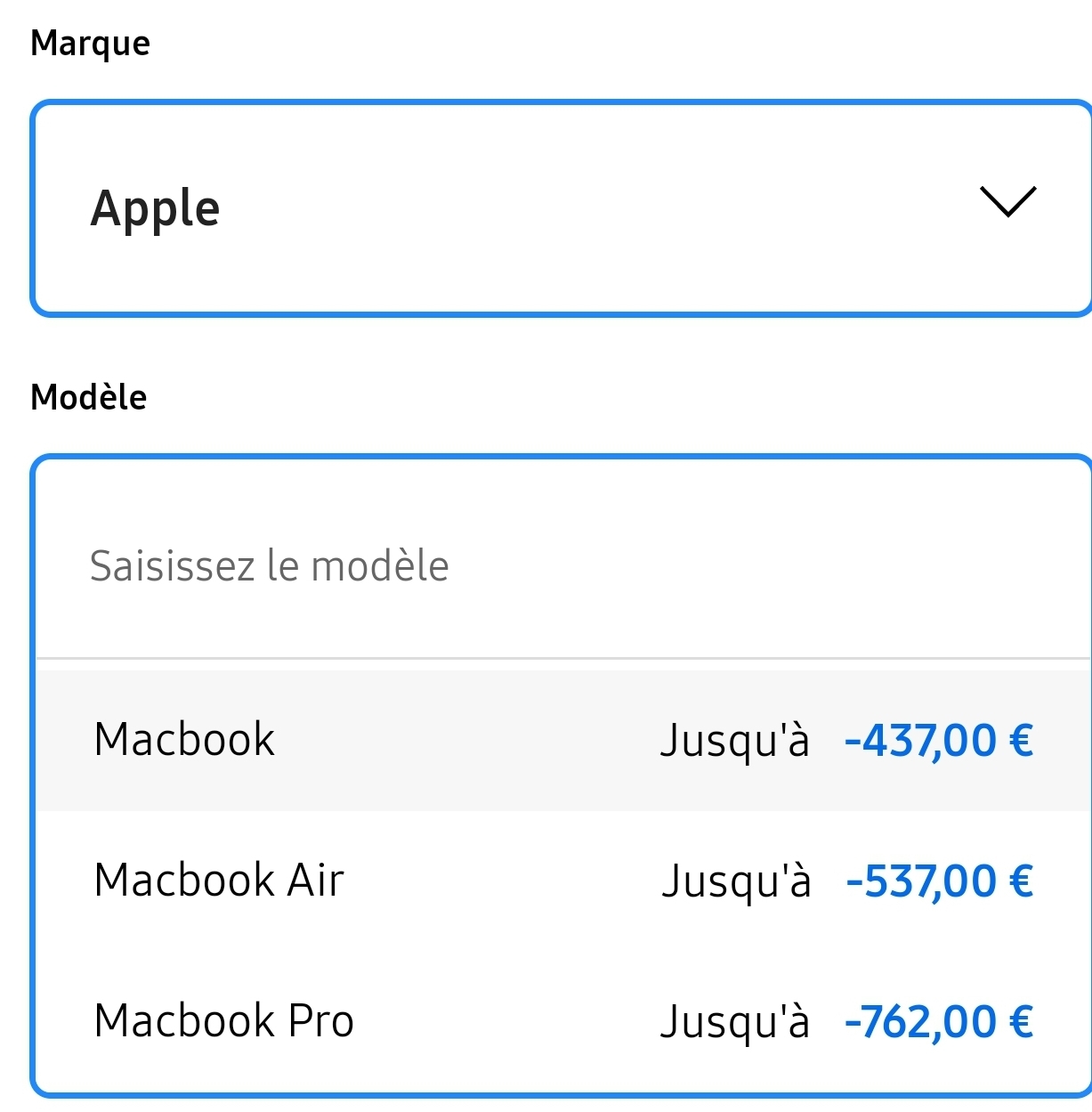Screen dimensions: 1092x1112
Task: Click the -537,00 € discount amount
Action: pos(921,881)
